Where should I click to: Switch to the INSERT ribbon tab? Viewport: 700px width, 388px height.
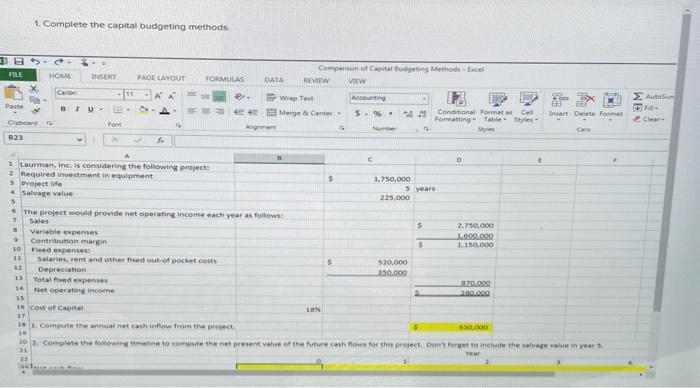104,77
